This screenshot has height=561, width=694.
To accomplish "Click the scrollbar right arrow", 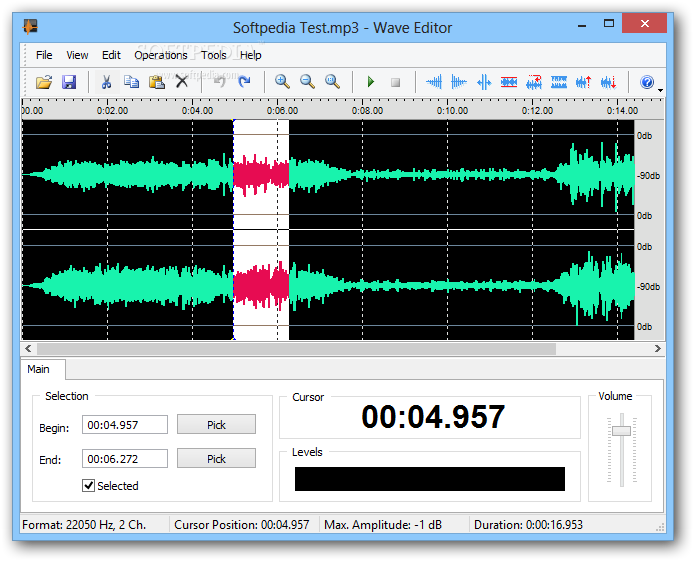I will point(658,349).
